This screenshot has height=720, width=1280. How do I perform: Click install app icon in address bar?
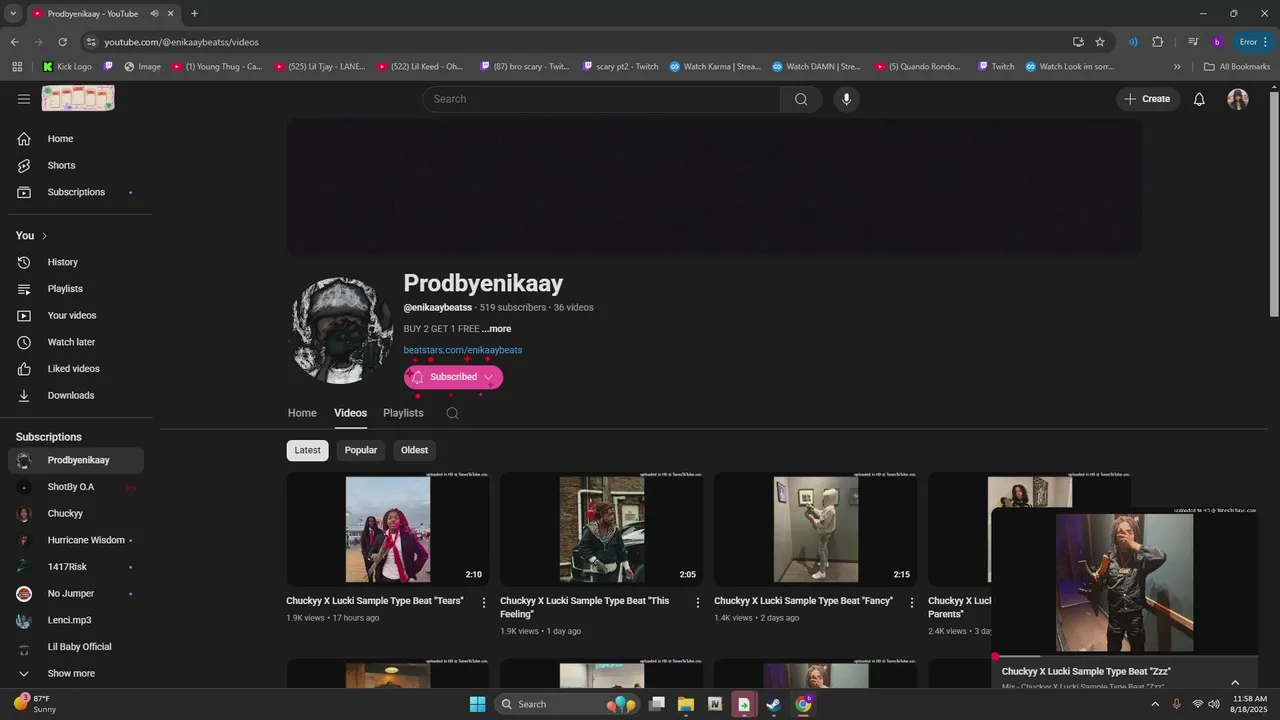[x=1078, y=42]
